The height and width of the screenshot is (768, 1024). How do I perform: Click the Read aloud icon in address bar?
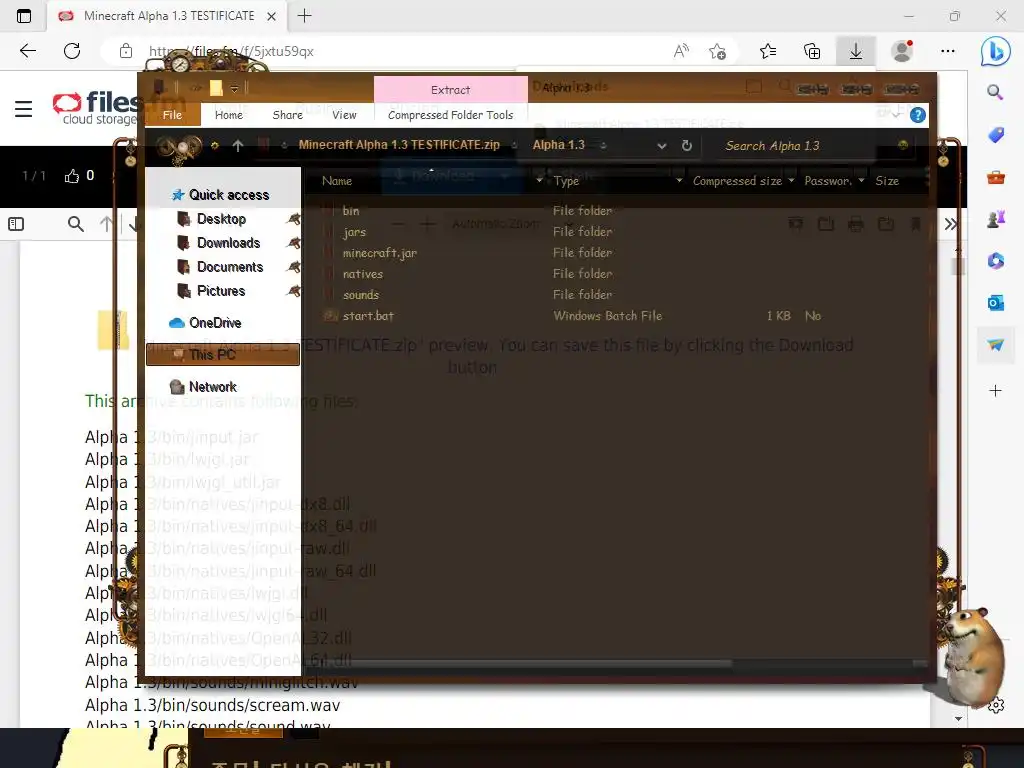(x=680, y=51)
